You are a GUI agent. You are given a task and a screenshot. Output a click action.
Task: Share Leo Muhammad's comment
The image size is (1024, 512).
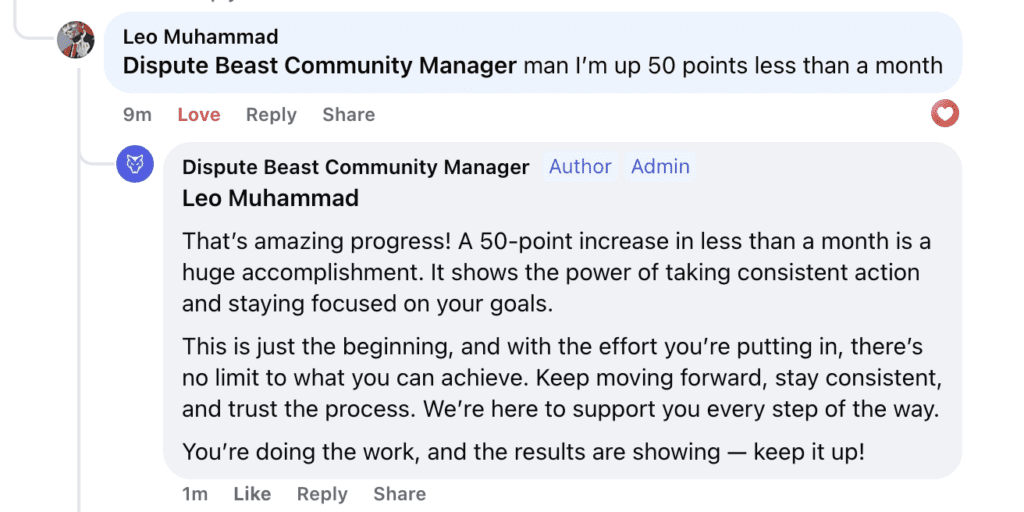click(348, 115)
